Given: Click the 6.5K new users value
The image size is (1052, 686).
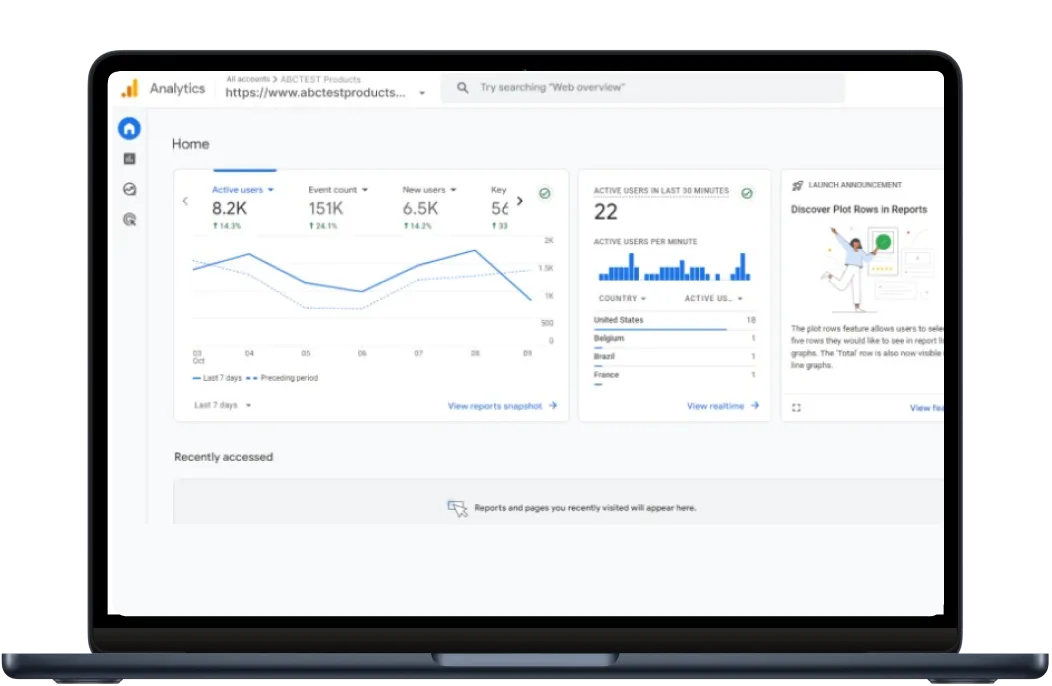Looking at the screenshot, I should click(420, 209).
